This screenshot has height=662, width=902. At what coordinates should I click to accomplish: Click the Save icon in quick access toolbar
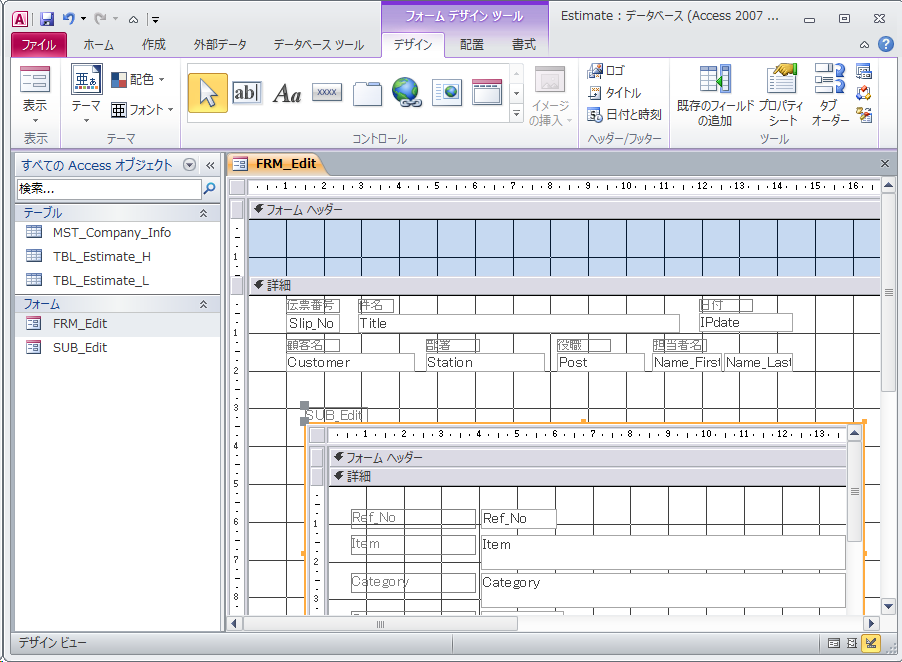coord(47,19)
